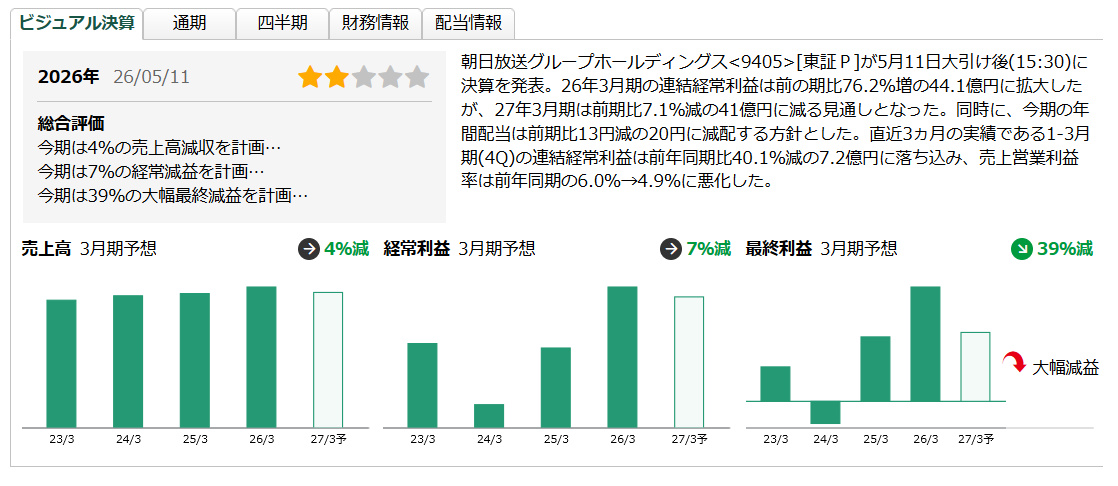Open the 通期 tab
The image size is (1118, 486).
(x=190, y=23)
